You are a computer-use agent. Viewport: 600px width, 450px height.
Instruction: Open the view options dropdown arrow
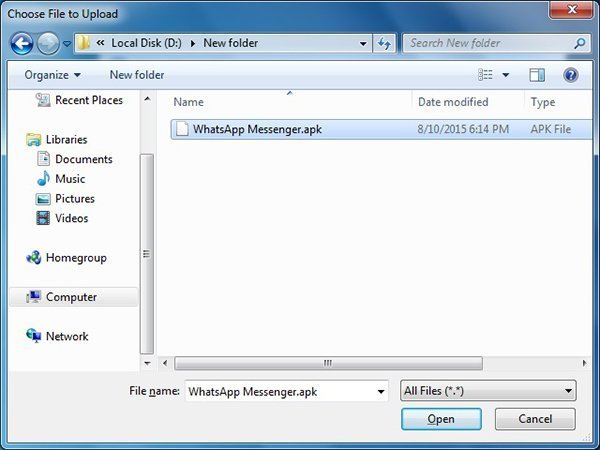coord(505,75)
